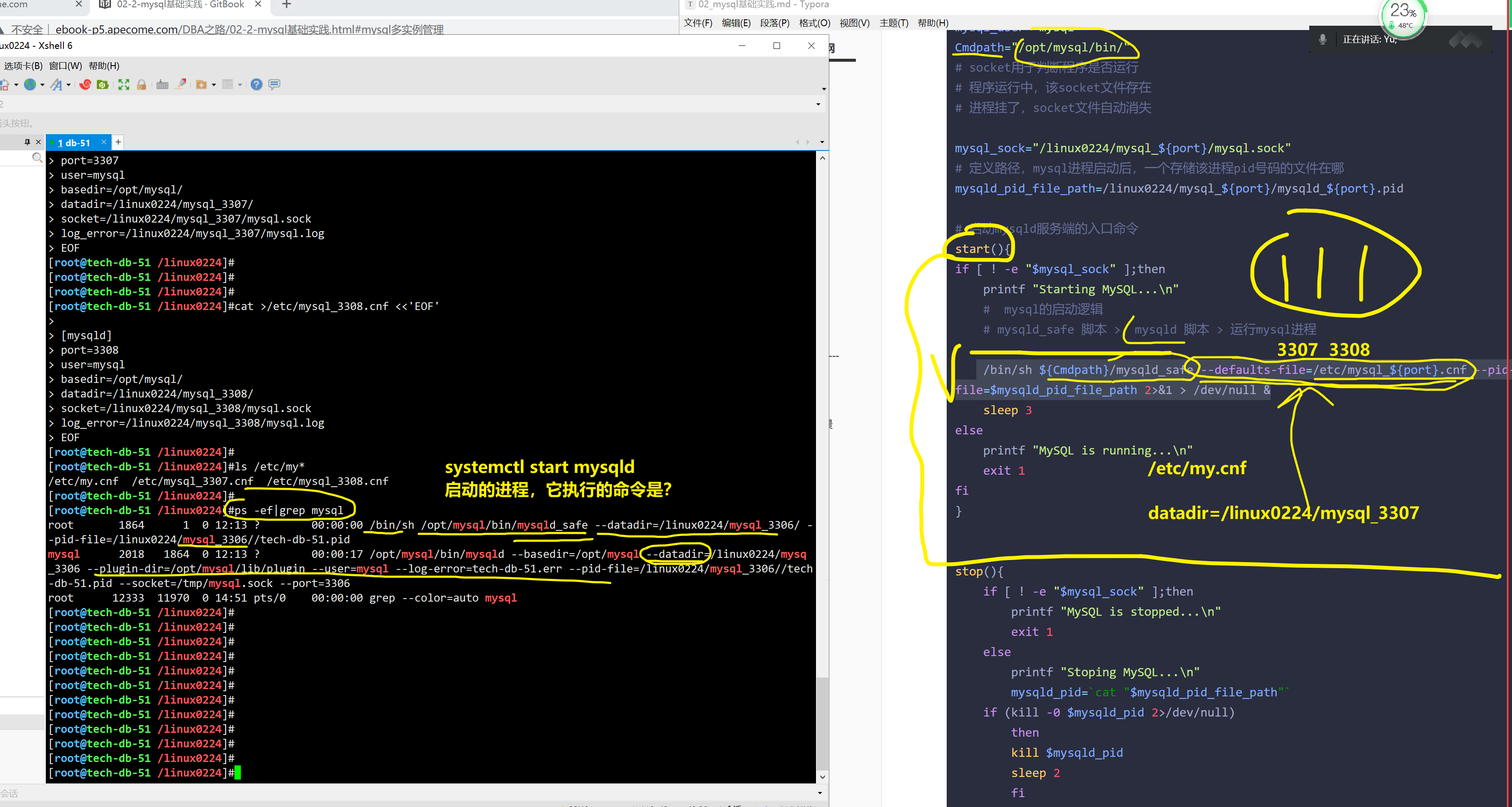Viewport: 1512px width, 807px height.
Task: Click the font 'A' icon in Xshell toolbar
Action: tap(56, 84)
